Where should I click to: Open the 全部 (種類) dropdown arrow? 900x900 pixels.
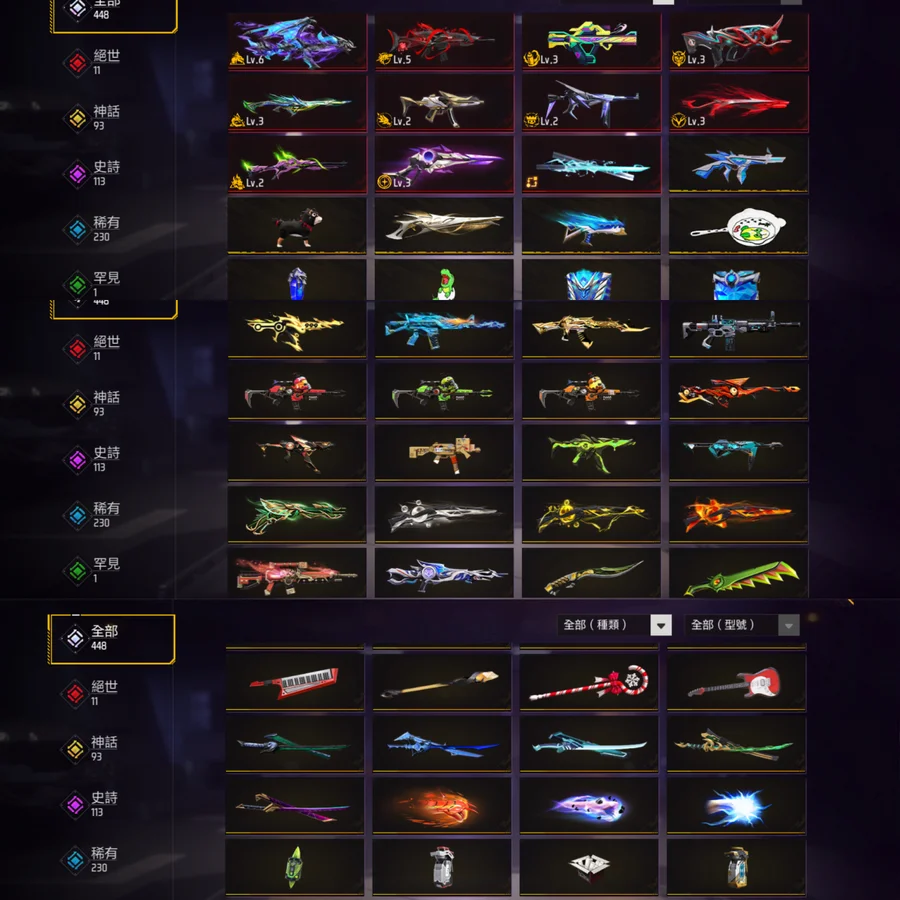click(x=661, y=625)
